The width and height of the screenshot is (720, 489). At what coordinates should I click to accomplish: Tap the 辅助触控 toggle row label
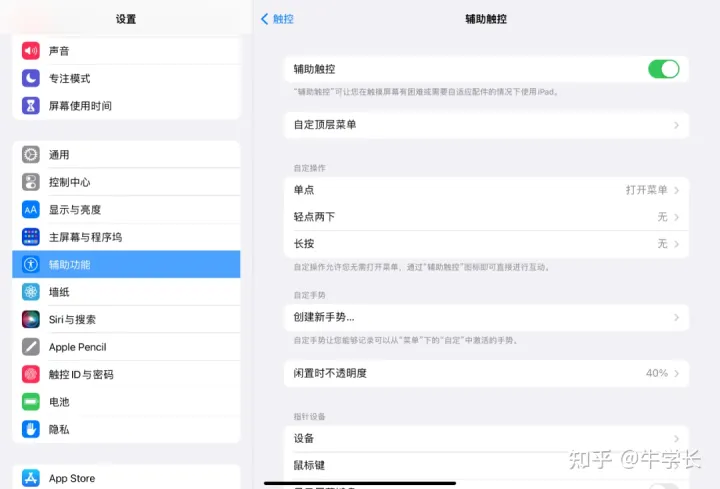(x=315, y=69)
